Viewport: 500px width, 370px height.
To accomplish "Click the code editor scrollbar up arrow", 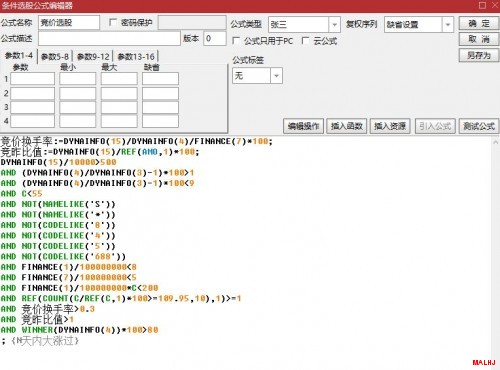I will pos(495,142).
